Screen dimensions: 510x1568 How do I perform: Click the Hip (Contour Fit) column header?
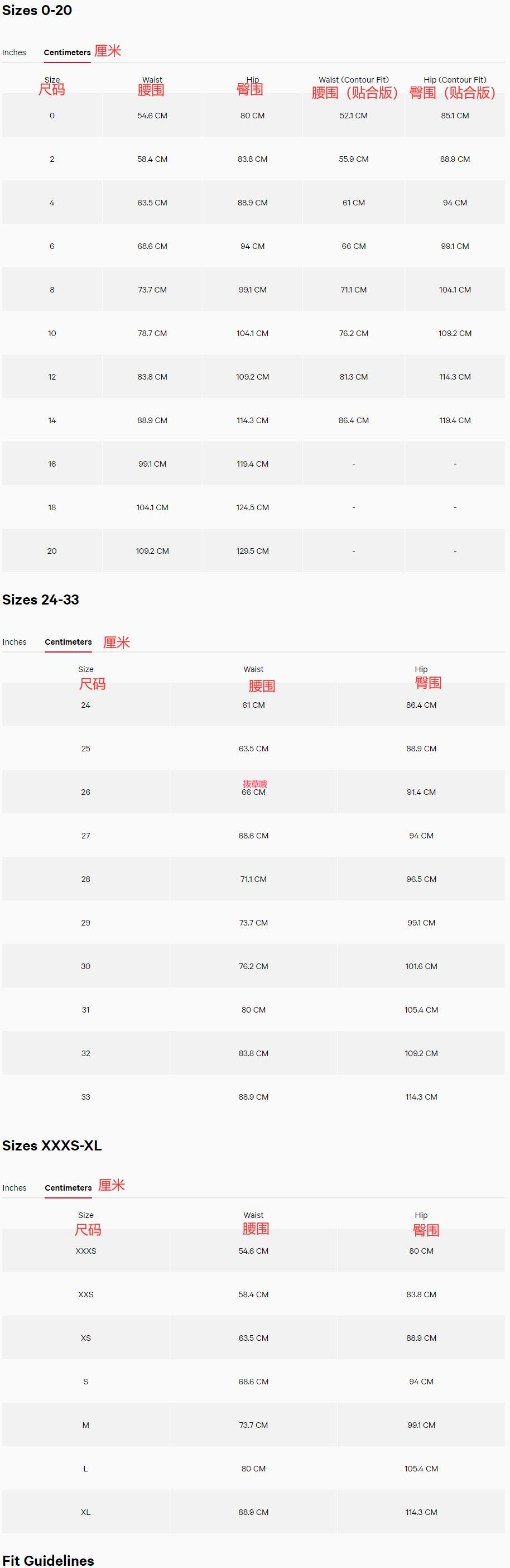455,80
